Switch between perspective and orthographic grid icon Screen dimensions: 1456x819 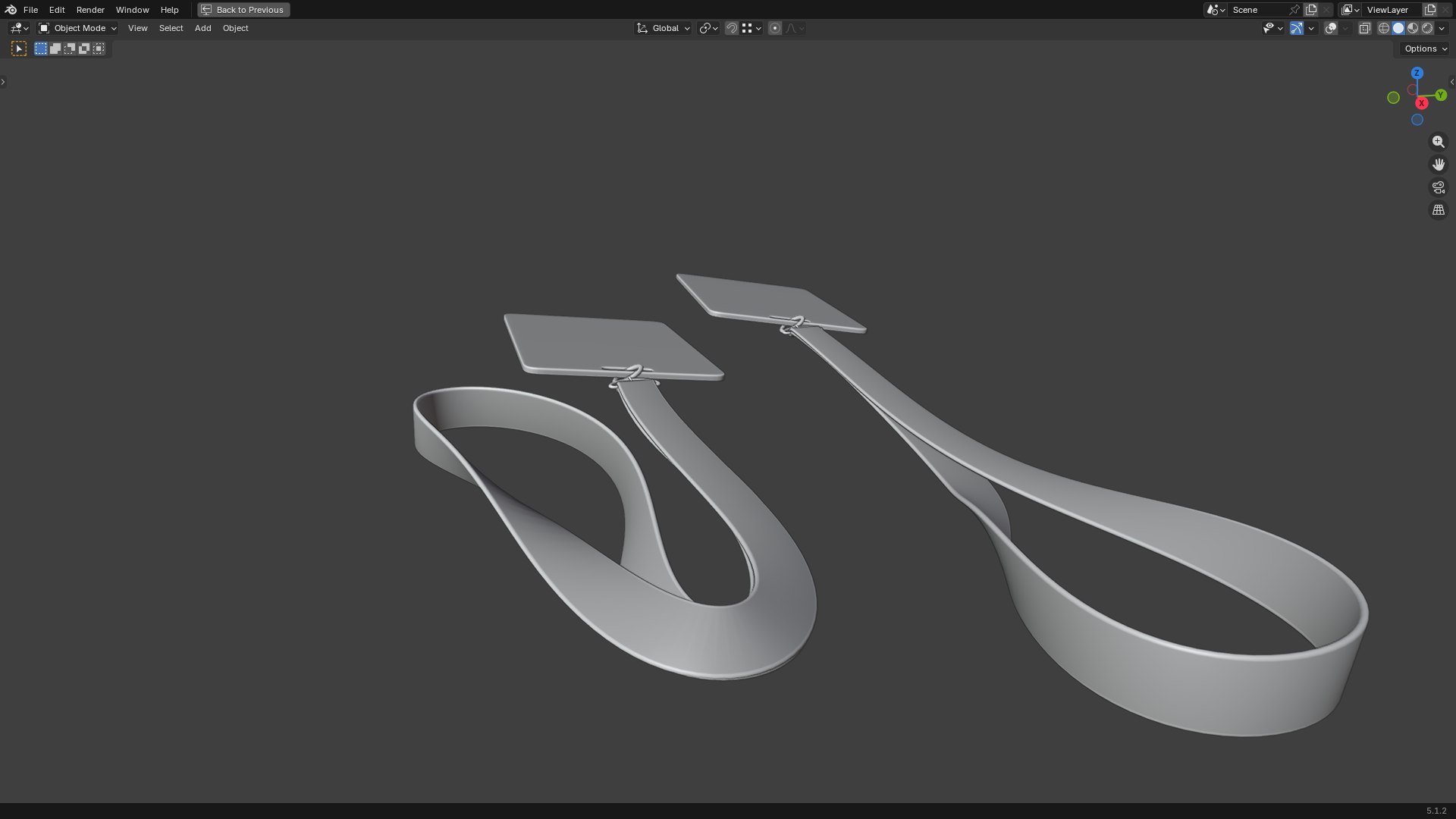pos(1438,210)
